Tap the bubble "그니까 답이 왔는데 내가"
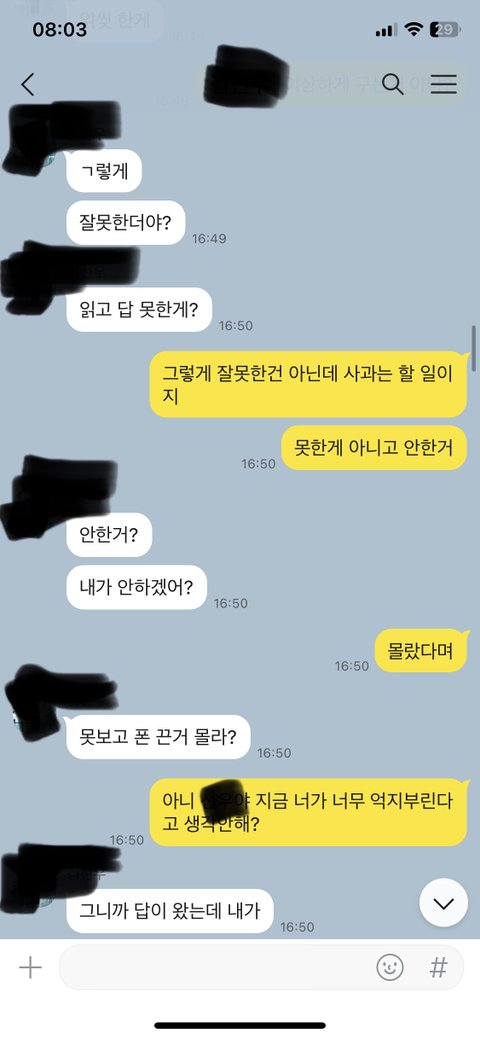This screenshot has width=480, height=1039. [170, 910]
